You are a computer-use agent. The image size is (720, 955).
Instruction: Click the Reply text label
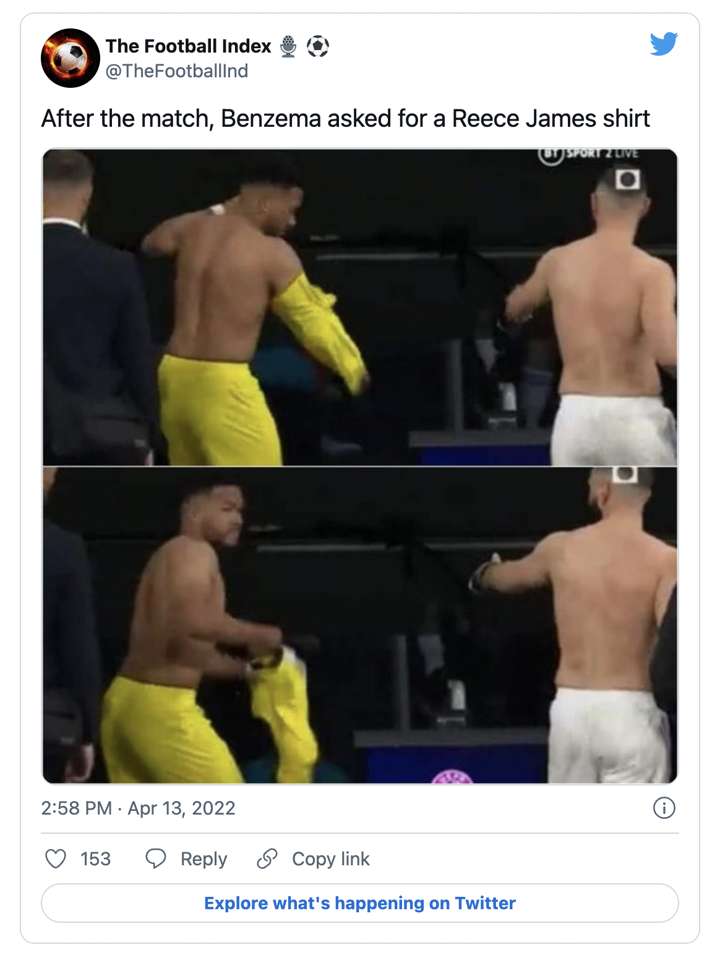tap(203, 859)
